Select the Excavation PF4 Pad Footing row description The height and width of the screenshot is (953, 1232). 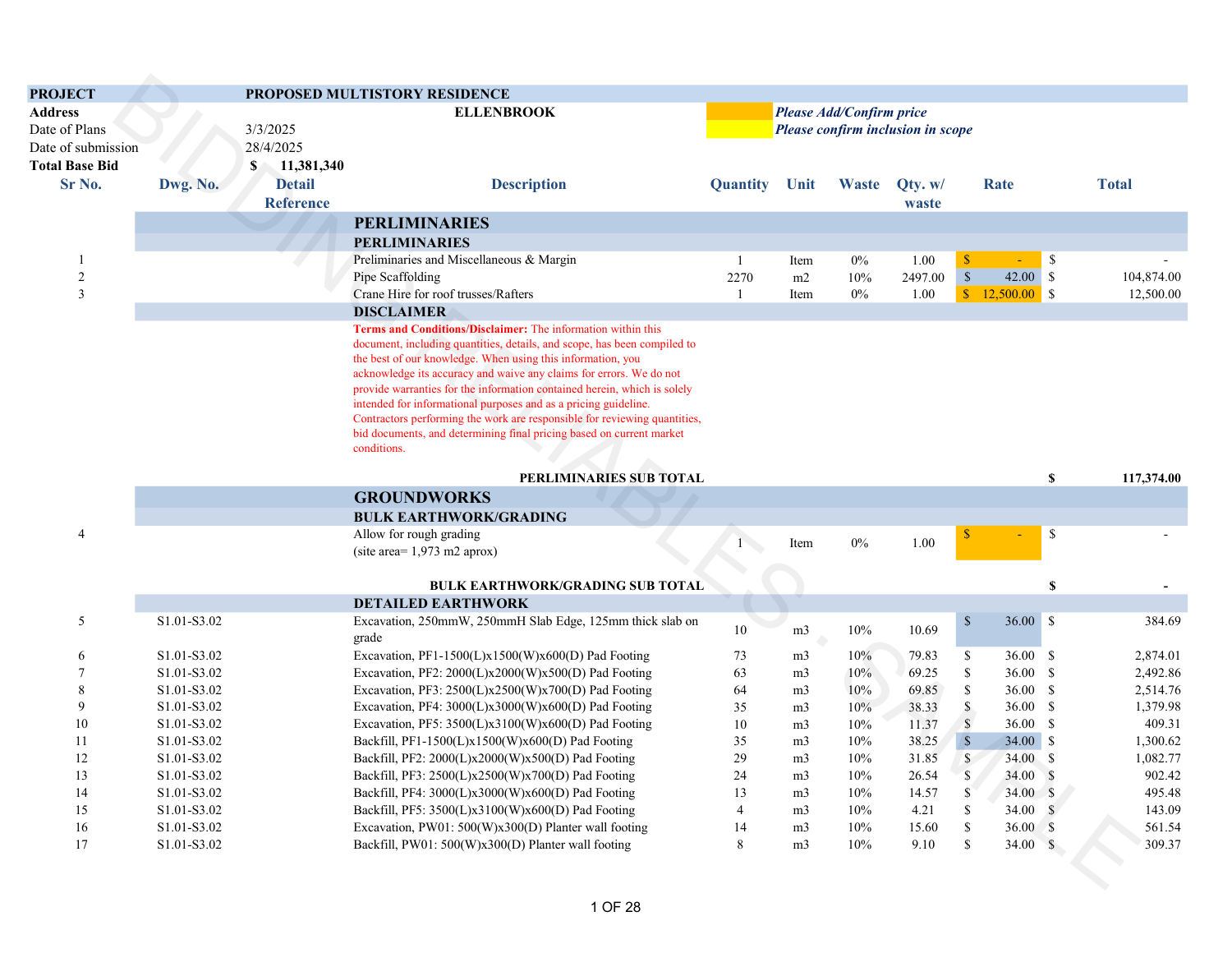pyautogui.click(x=503, y=707)
